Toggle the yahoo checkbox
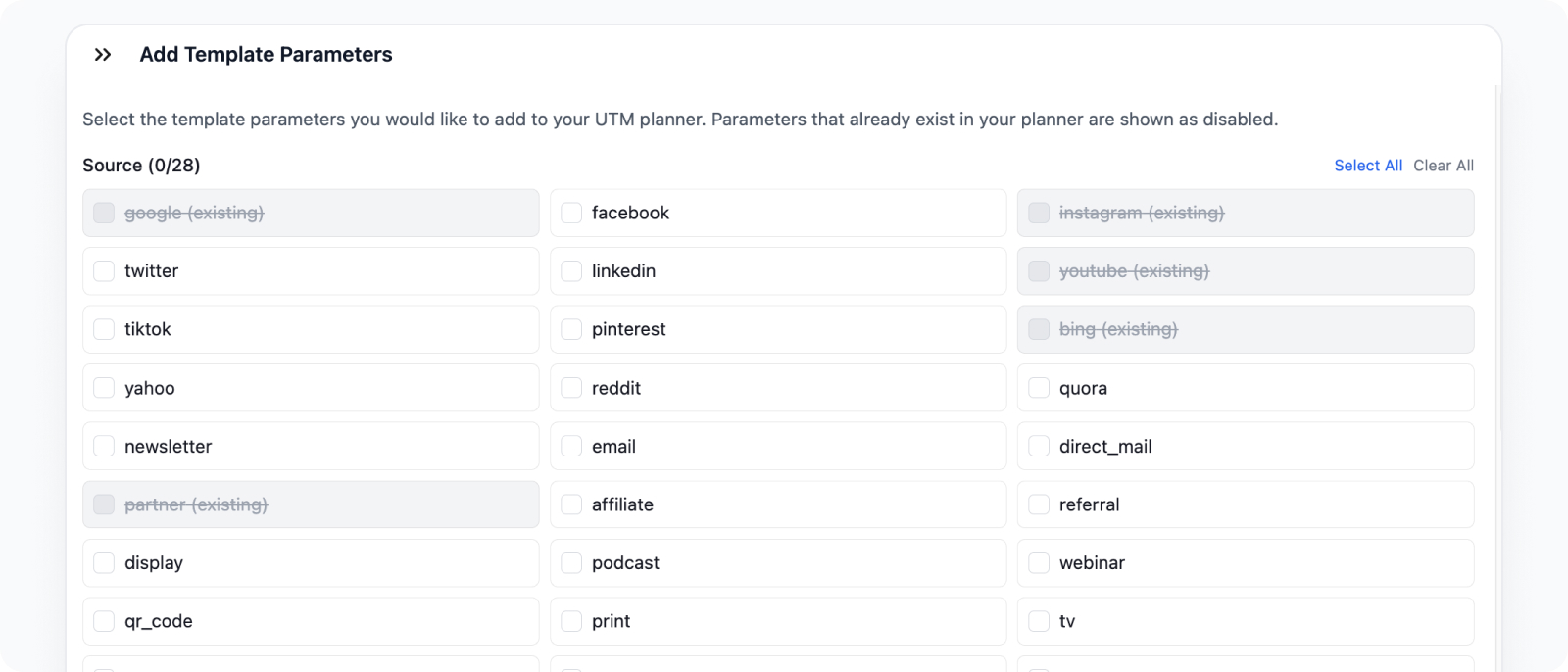Screen dimensions: 1568x672 coord(104,388)
